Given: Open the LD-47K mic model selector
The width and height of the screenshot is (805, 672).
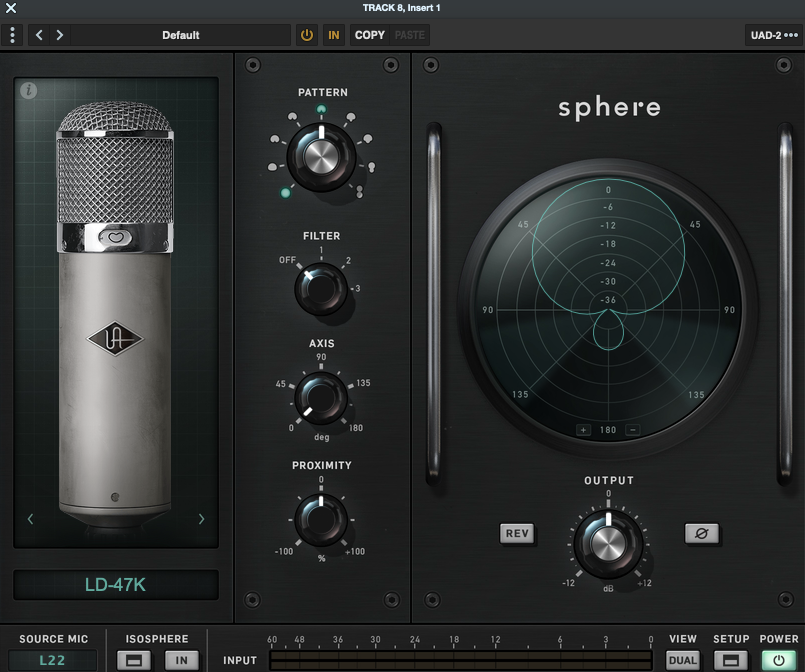Looking at the screenshot, I should point(116,585).
